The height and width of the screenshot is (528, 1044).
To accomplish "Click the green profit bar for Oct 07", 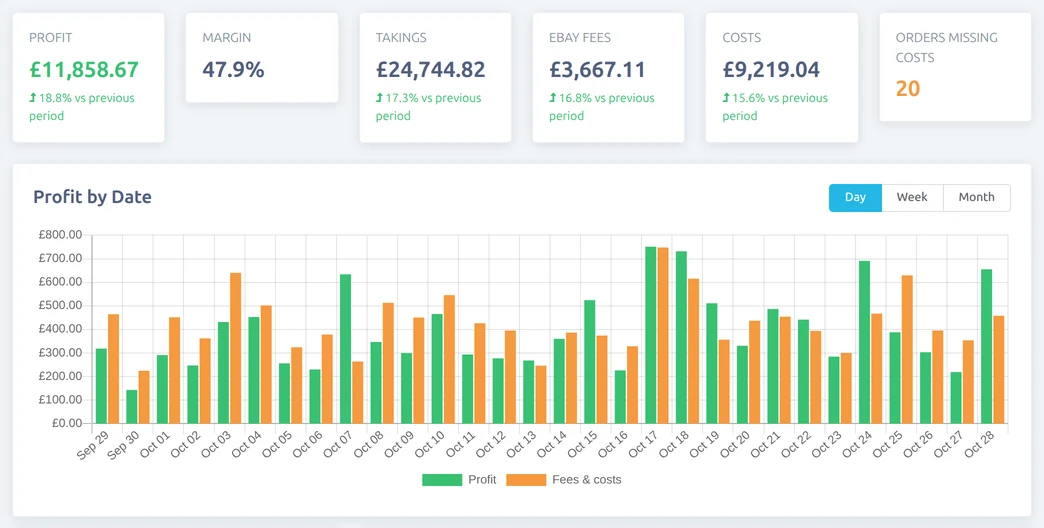I will coord(345,349).
